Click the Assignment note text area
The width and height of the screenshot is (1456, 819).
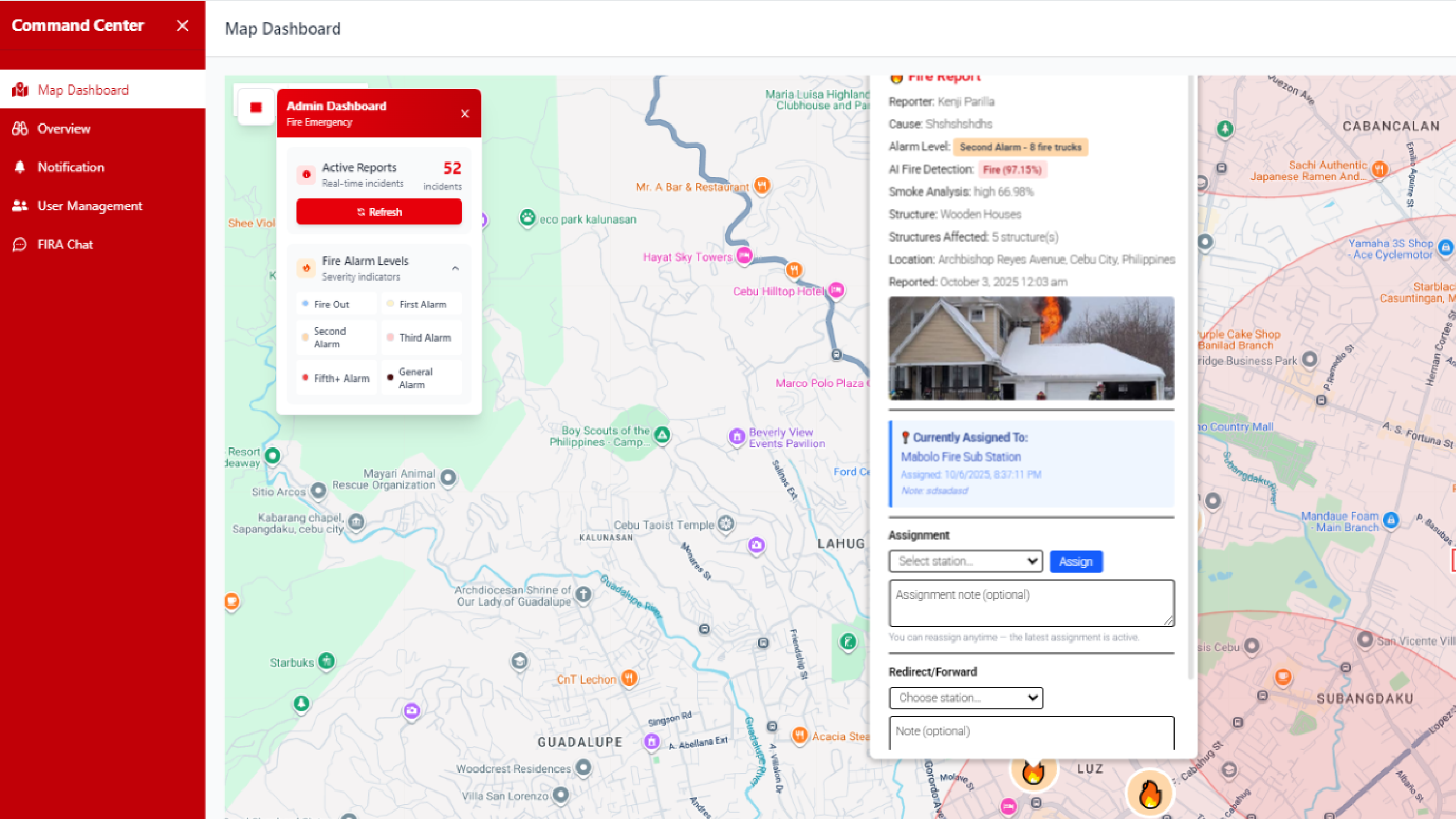point(1031,602)
